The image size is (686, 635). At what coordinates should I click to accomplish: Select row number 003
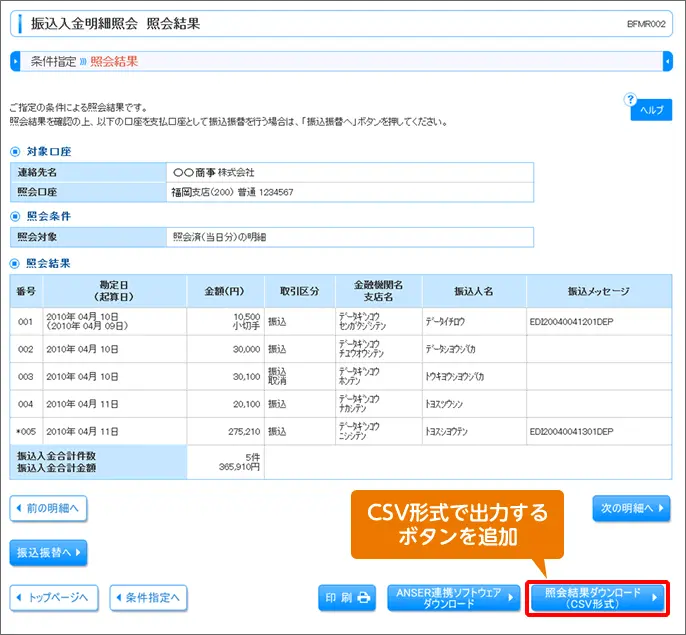25,376
